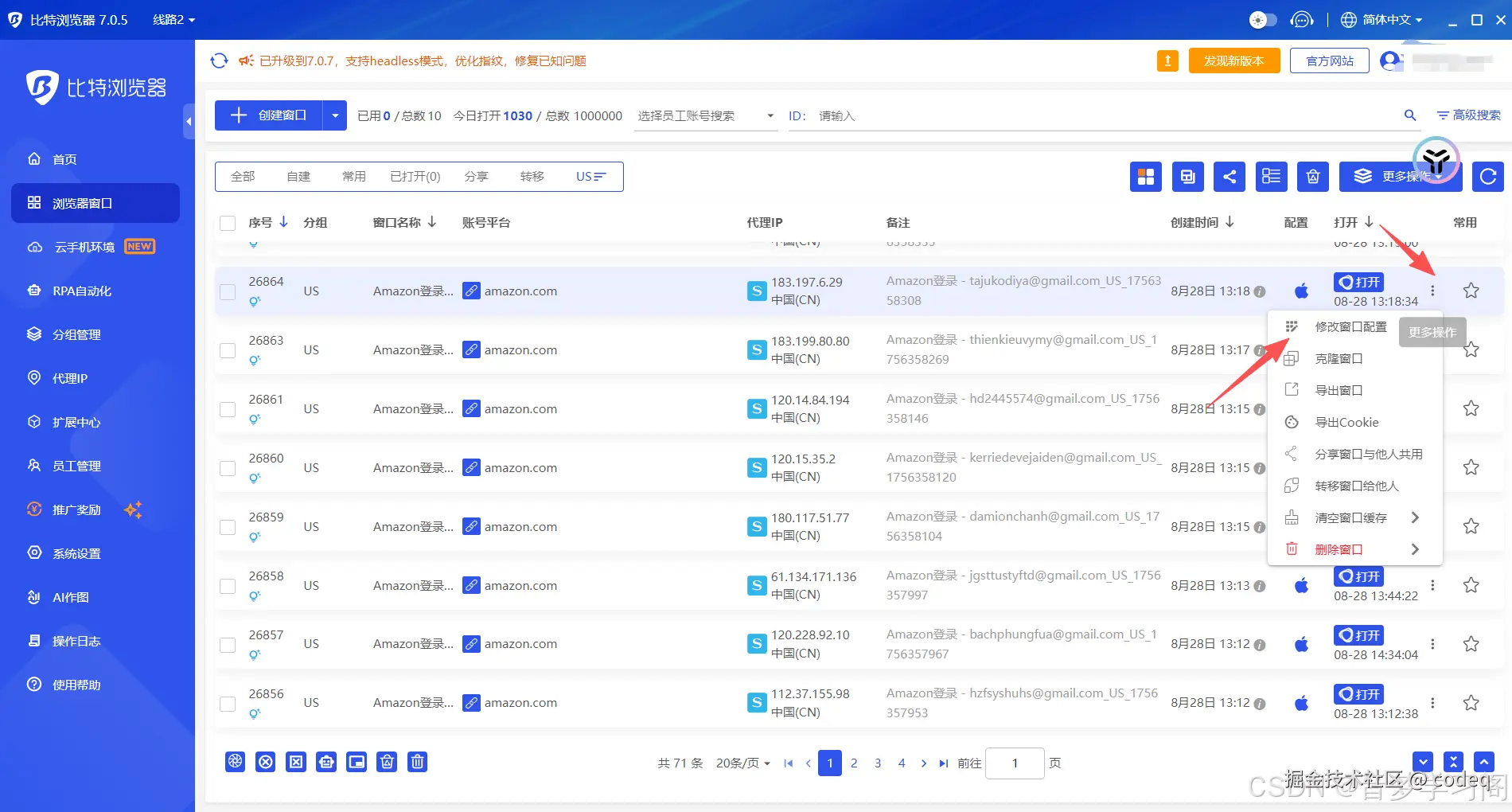
Task: Choose 修改窗口配置 from the context menu
Action: (x=1350, y=326)
